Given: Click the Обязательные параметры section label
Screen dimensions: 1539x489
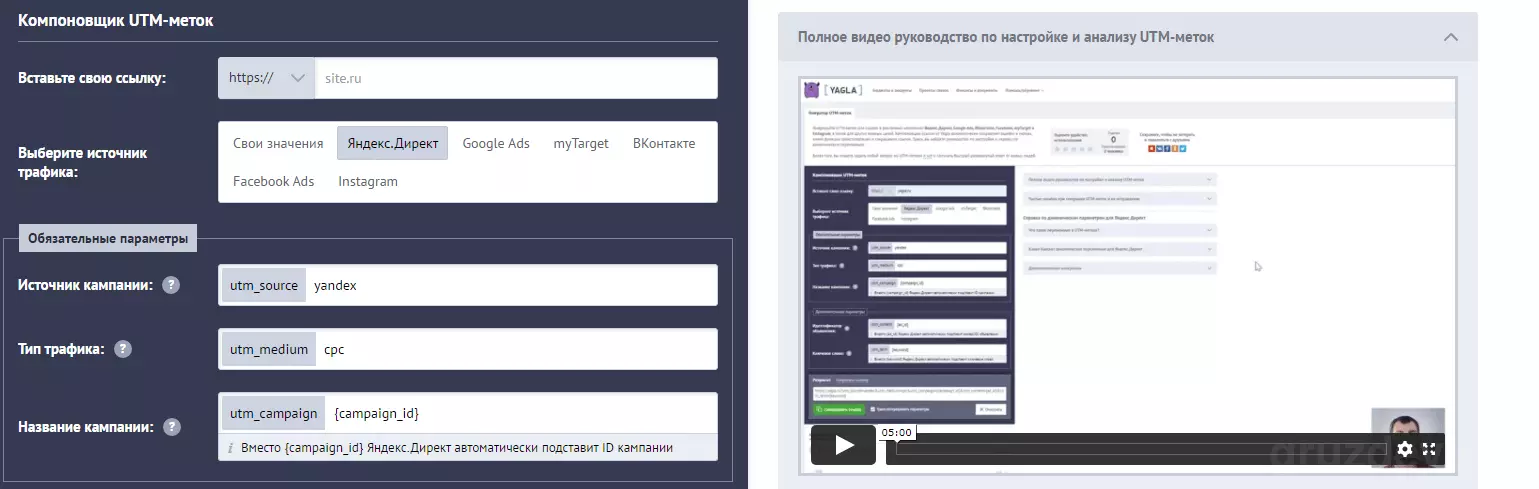Looking at the screenshot, I should [x=108, y=238].
